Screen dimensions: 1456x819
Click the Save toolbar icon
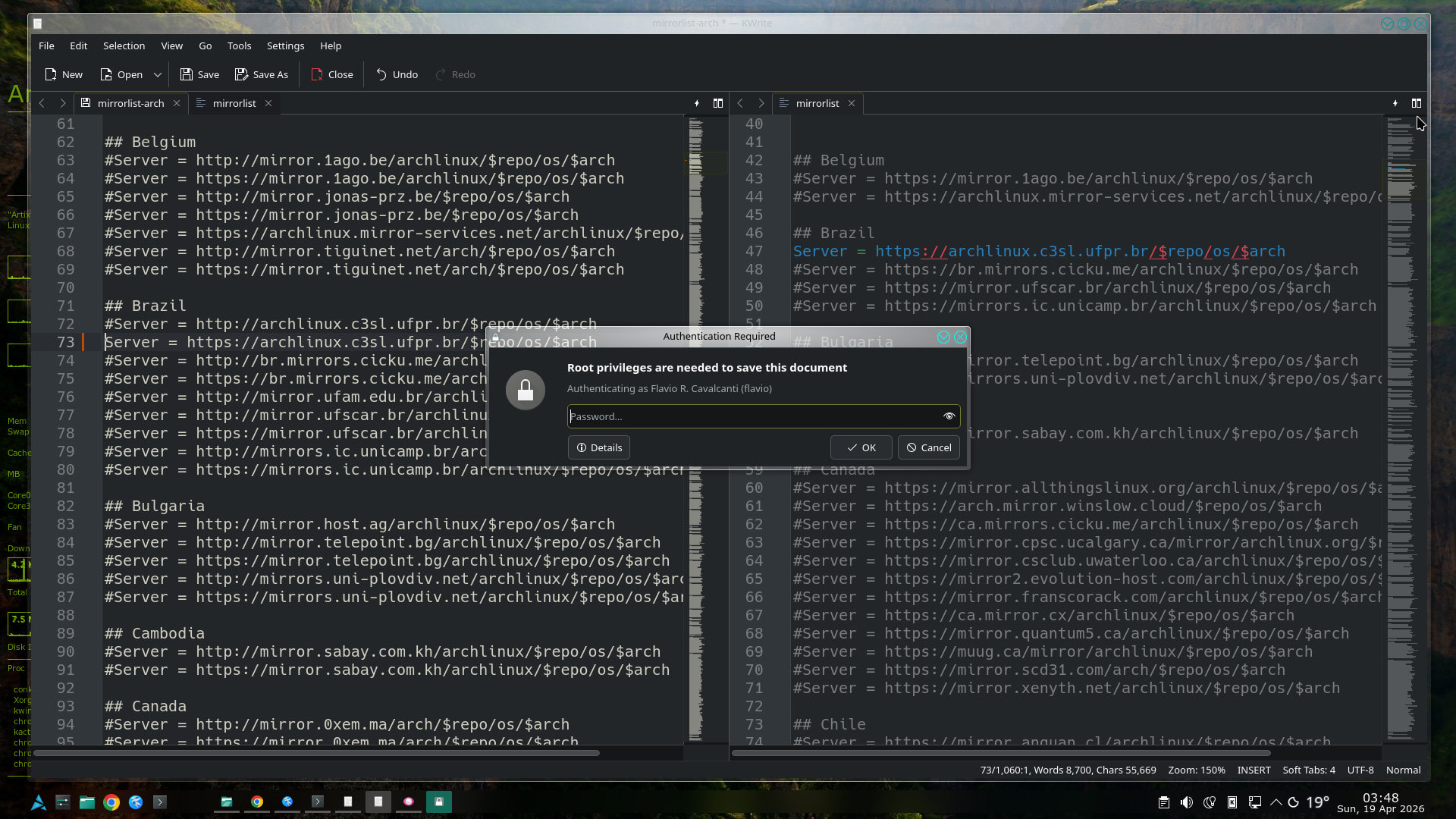(186, 74)
